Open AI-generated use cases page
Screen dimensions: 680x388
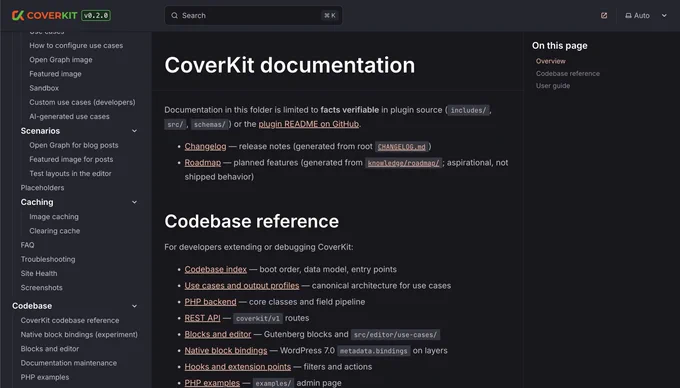click(69, 117)
